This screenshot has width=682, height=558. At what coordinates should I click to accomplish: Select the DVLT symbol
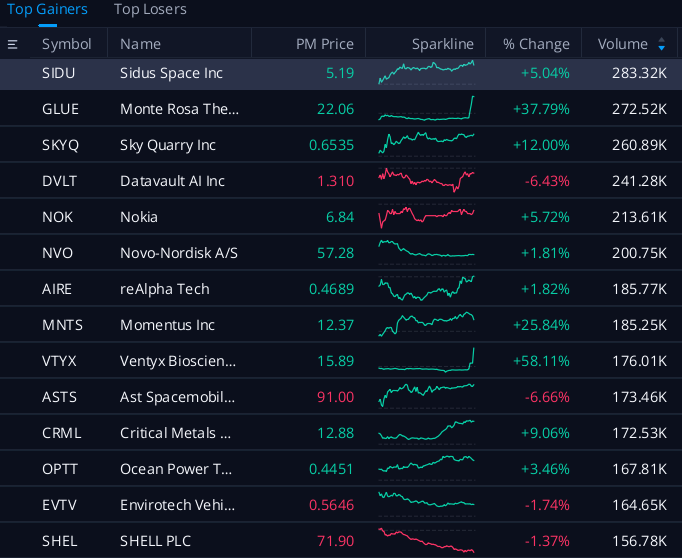[x=60, y=181]
